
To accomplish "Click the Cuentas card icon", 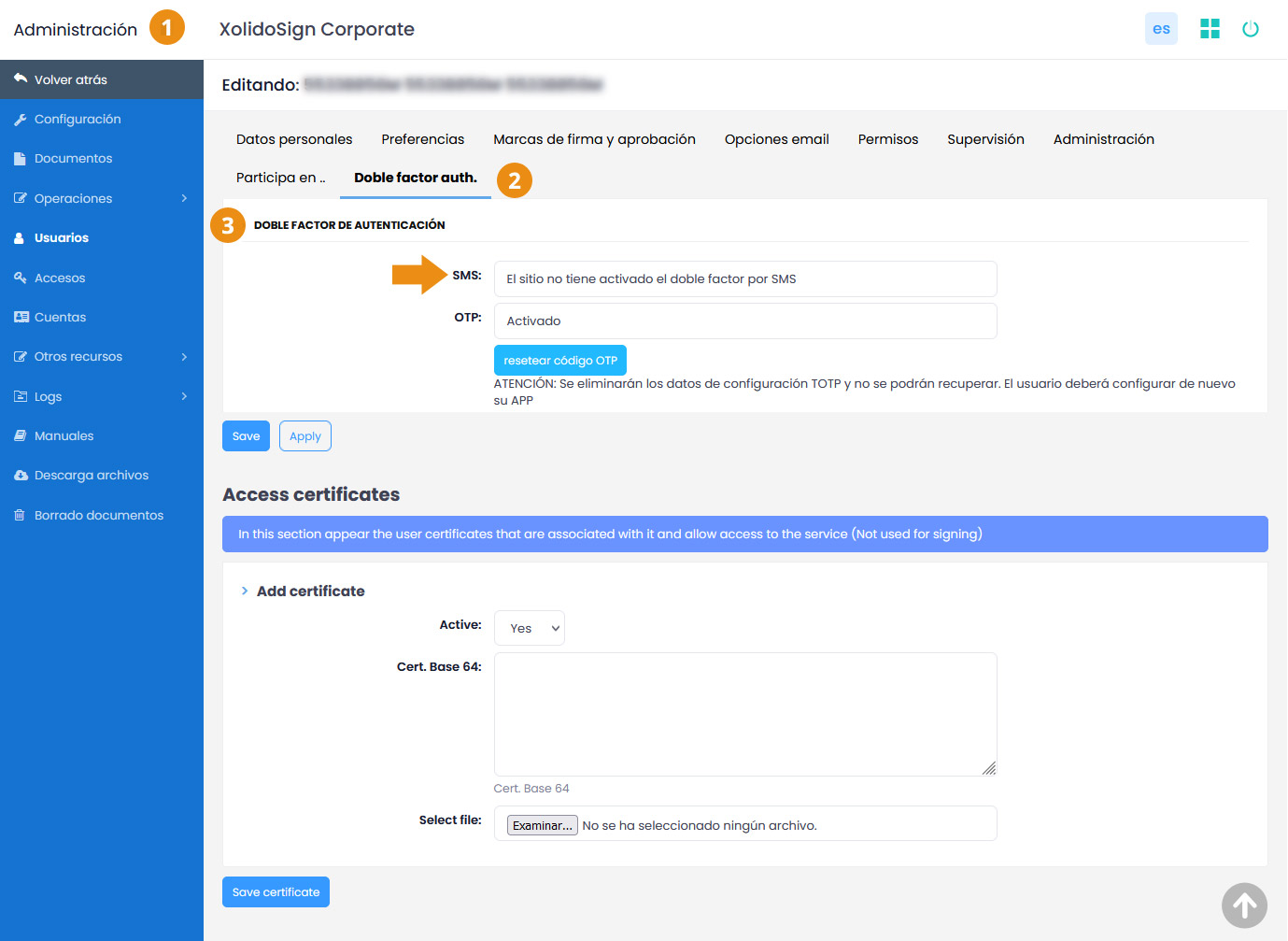I will tap(21, 317).
